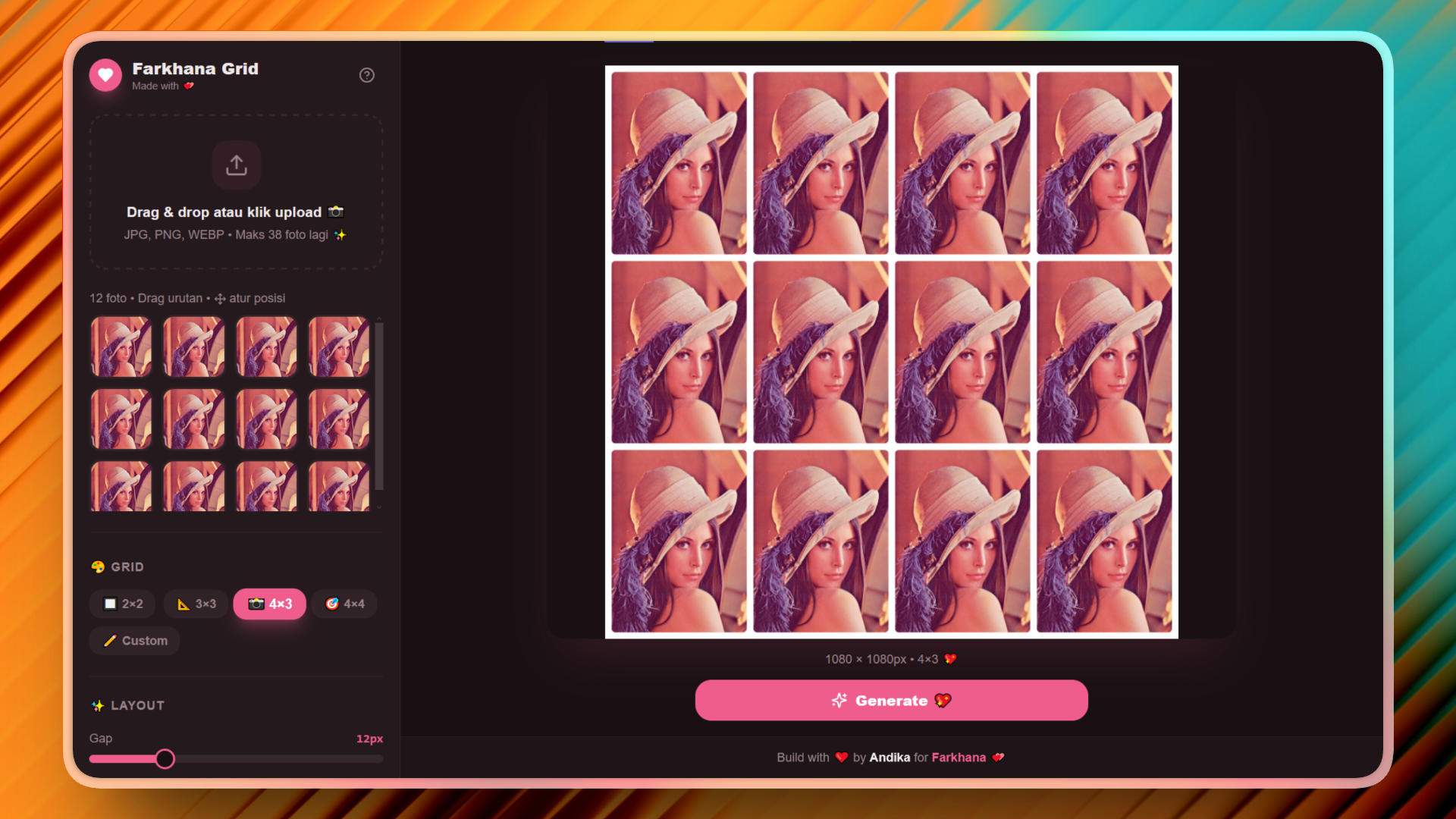The height and width of the screenshot is (819, 1456).
Task: Click the photo list scrollbar
Action: pos(379,406)
